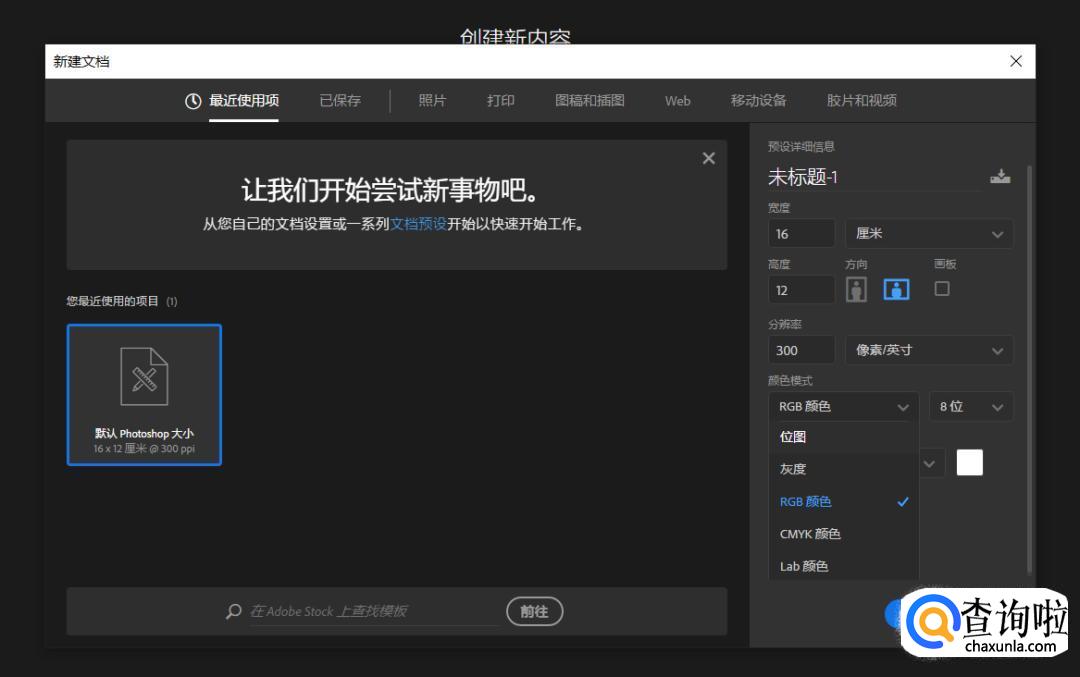This screenshot has width=1080, height=677.
Task: Open the 胶片和视频 presets tab
Action: (x=862, y=101)
